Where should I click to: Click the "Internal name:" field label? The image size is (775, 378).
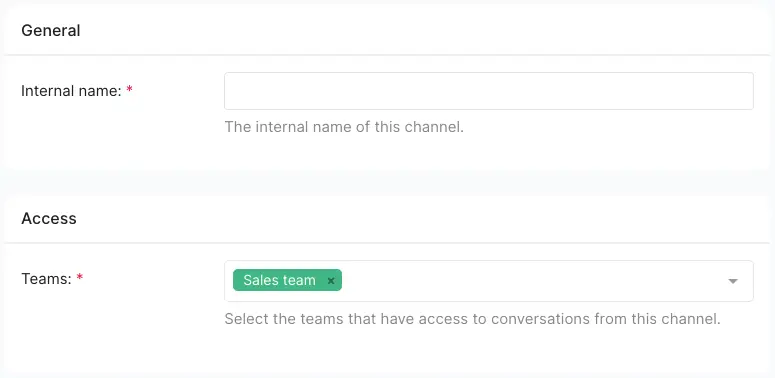(71, 91)
